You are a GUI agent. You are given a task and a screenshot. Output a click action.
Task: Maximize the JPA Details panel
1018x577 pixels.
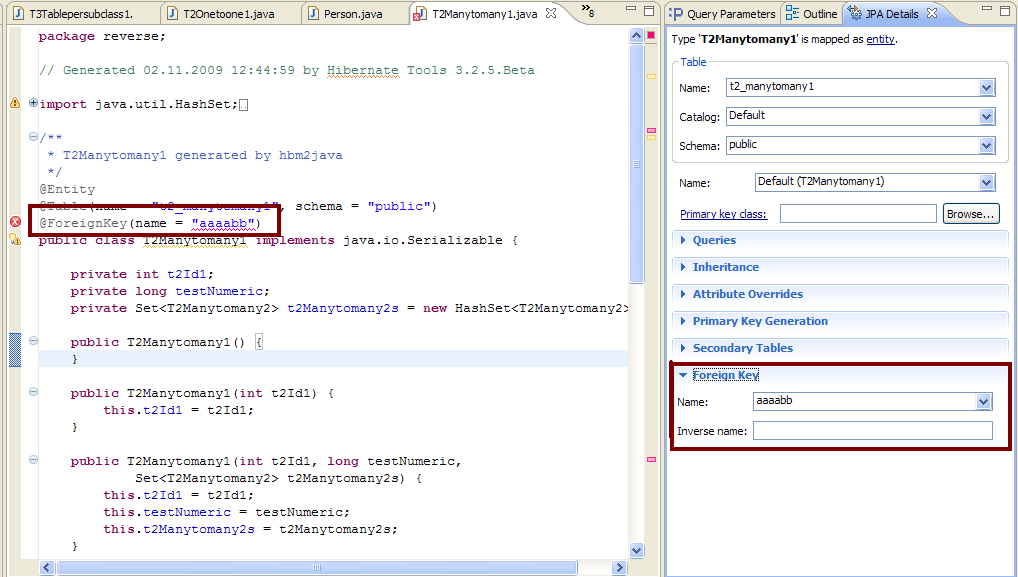click(1005, 10)
